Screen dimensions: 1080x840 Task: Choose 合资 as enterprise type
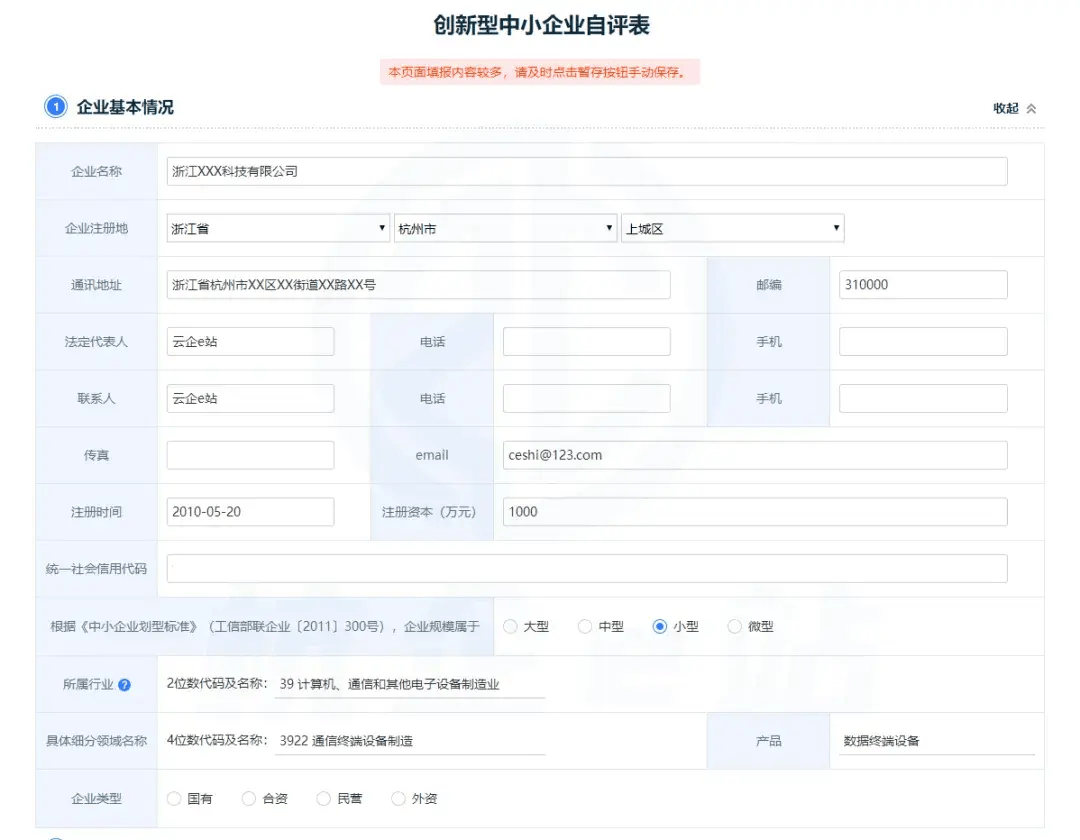(249, 799)
